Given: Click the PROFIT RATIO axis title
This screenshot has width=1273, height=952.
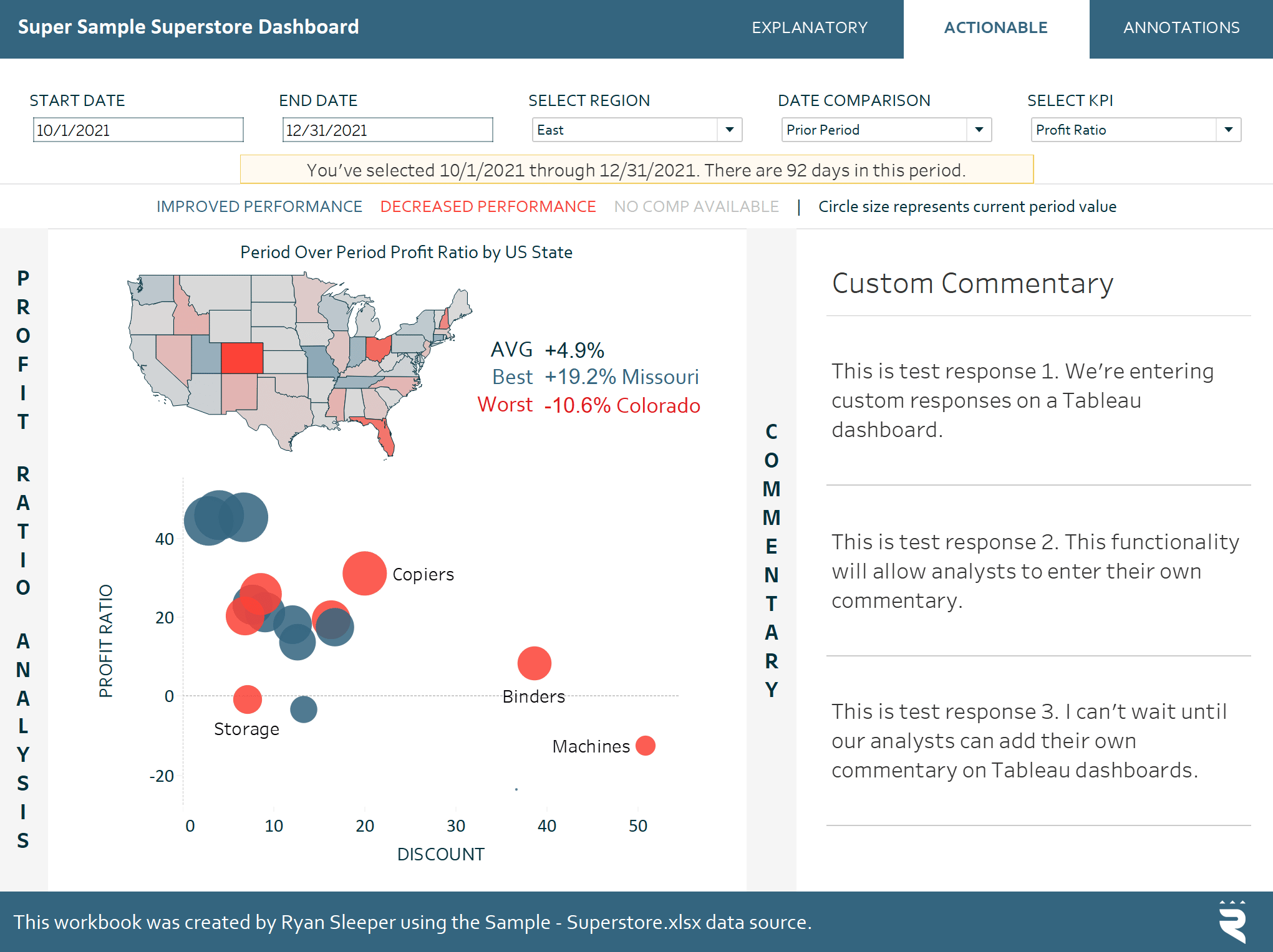Looking at the screenshot, I should (x=106, y=641).
